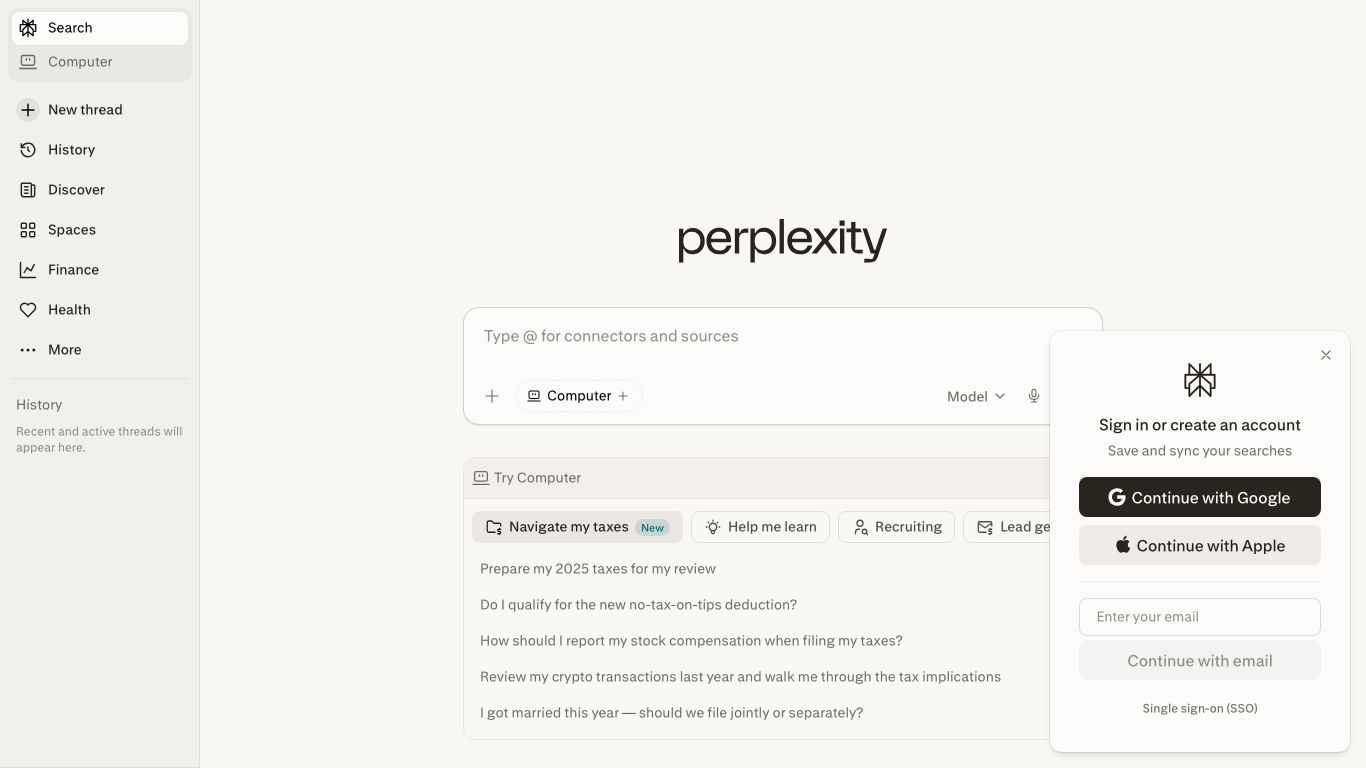Start voice input with the microphone icon
Viewport: 1366px width, 768px height.
[1034, 396]
